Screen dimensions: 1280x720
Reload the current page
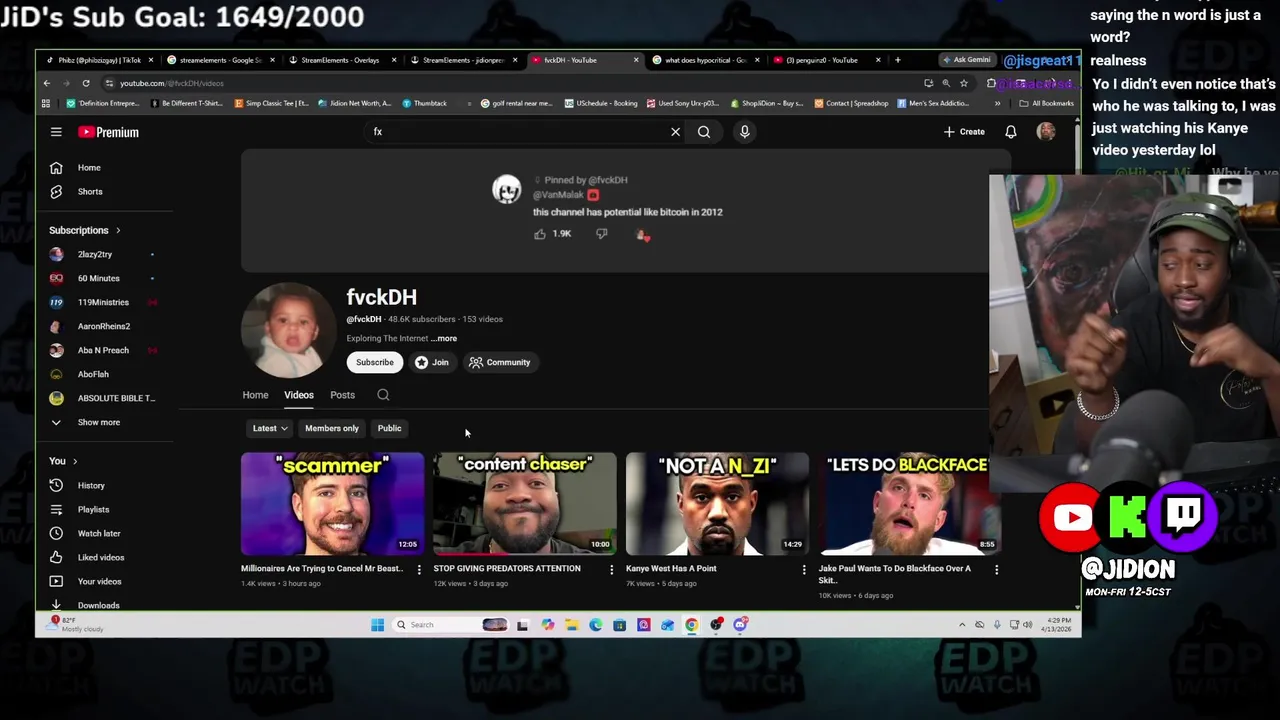click(x=86, y=83)
